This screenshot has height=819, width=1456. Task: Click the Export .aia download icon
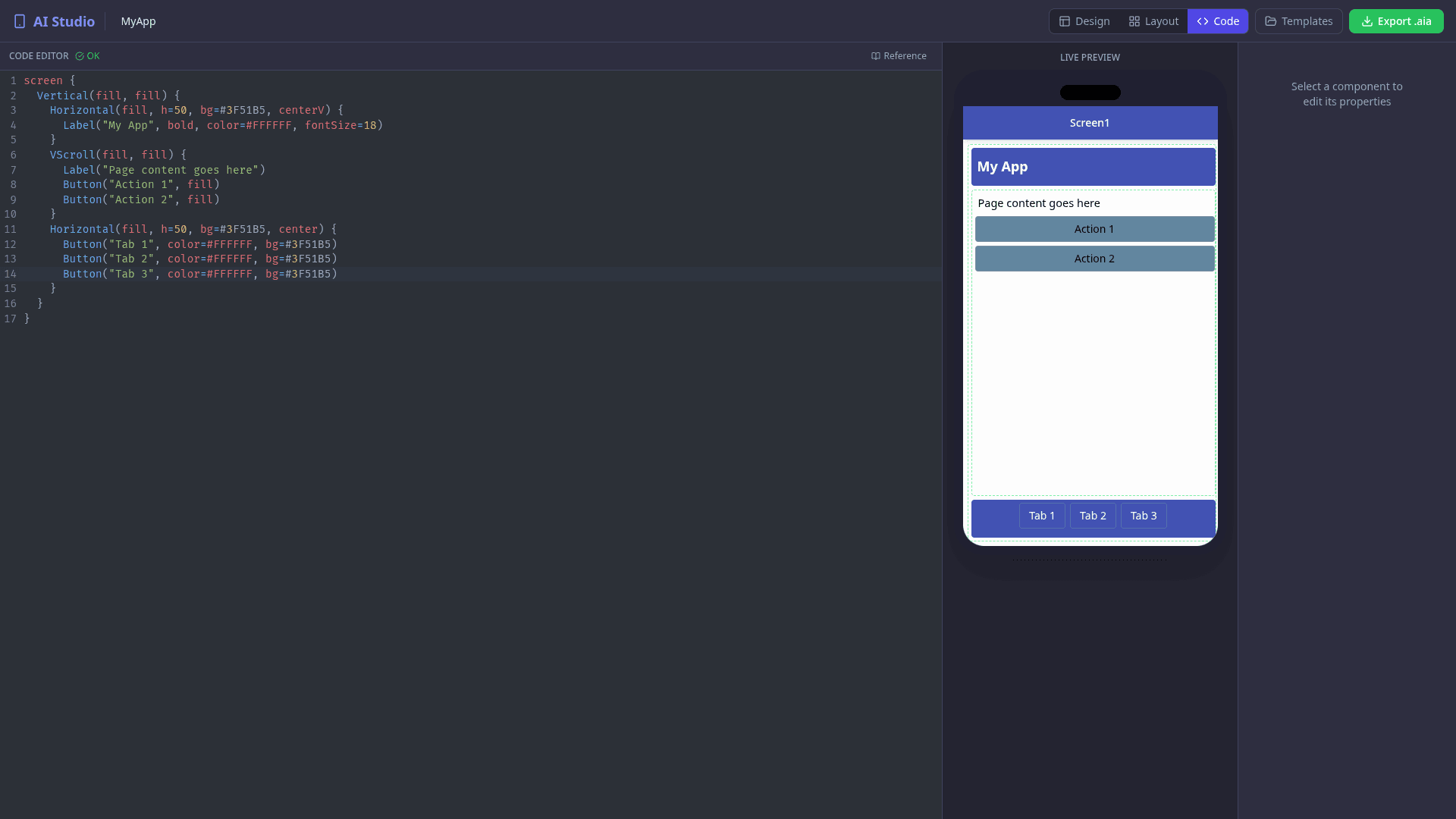click(1367, 21)
